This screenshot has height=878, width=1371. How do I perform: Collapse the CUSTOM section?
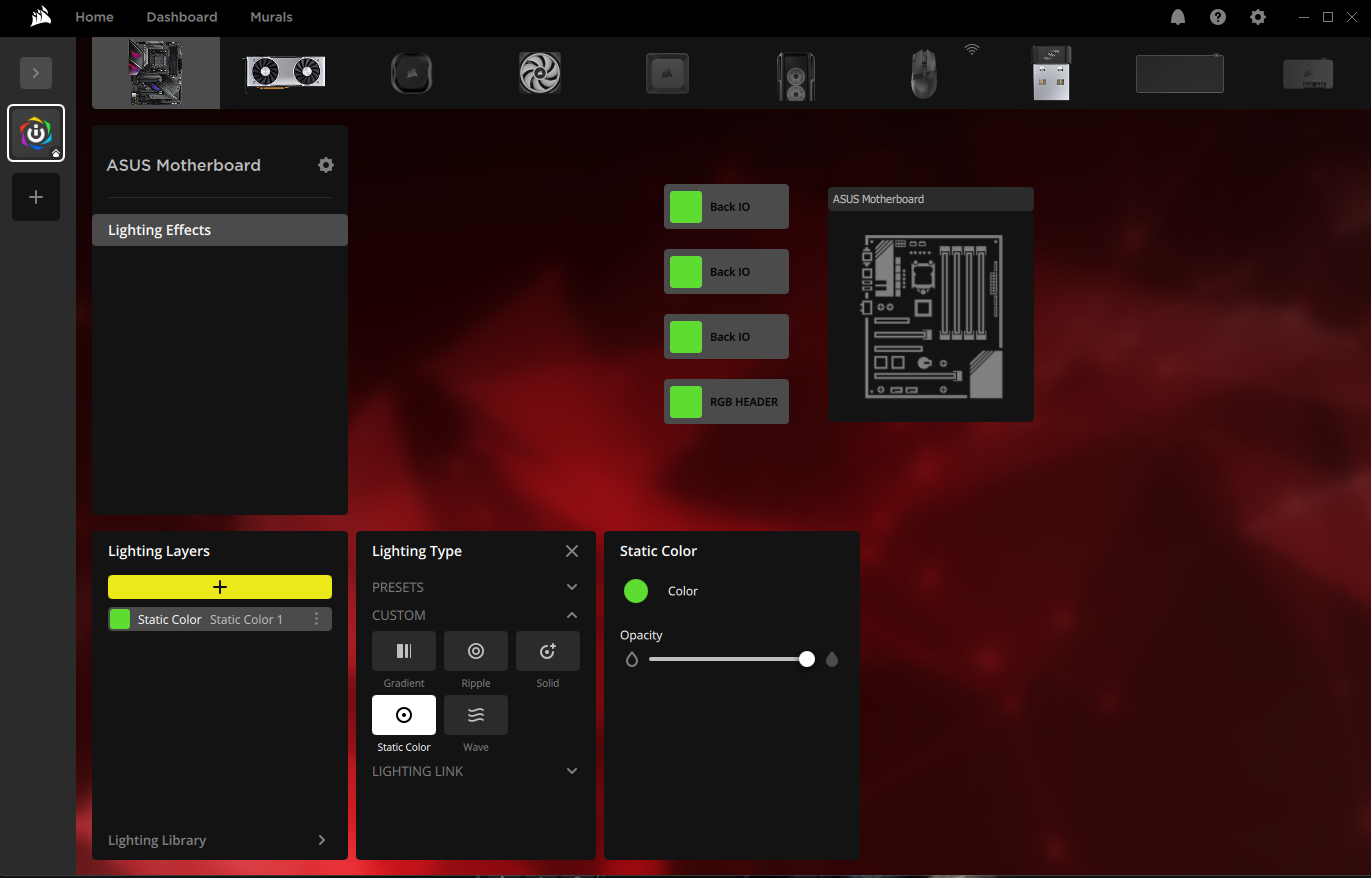click(x=571, y=615)
